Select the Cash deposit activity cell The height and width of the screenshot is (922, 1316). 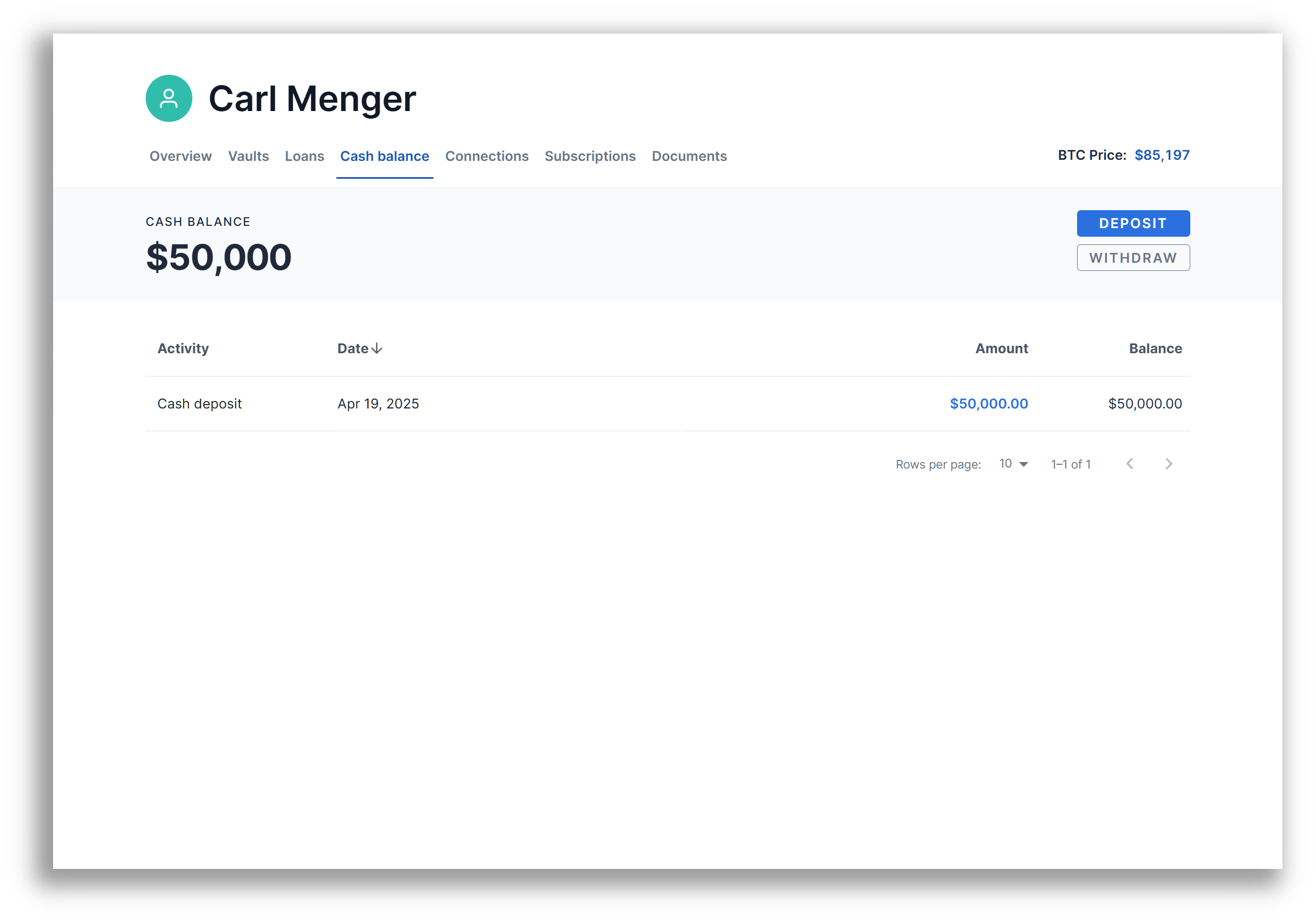[x=199, y=404]
